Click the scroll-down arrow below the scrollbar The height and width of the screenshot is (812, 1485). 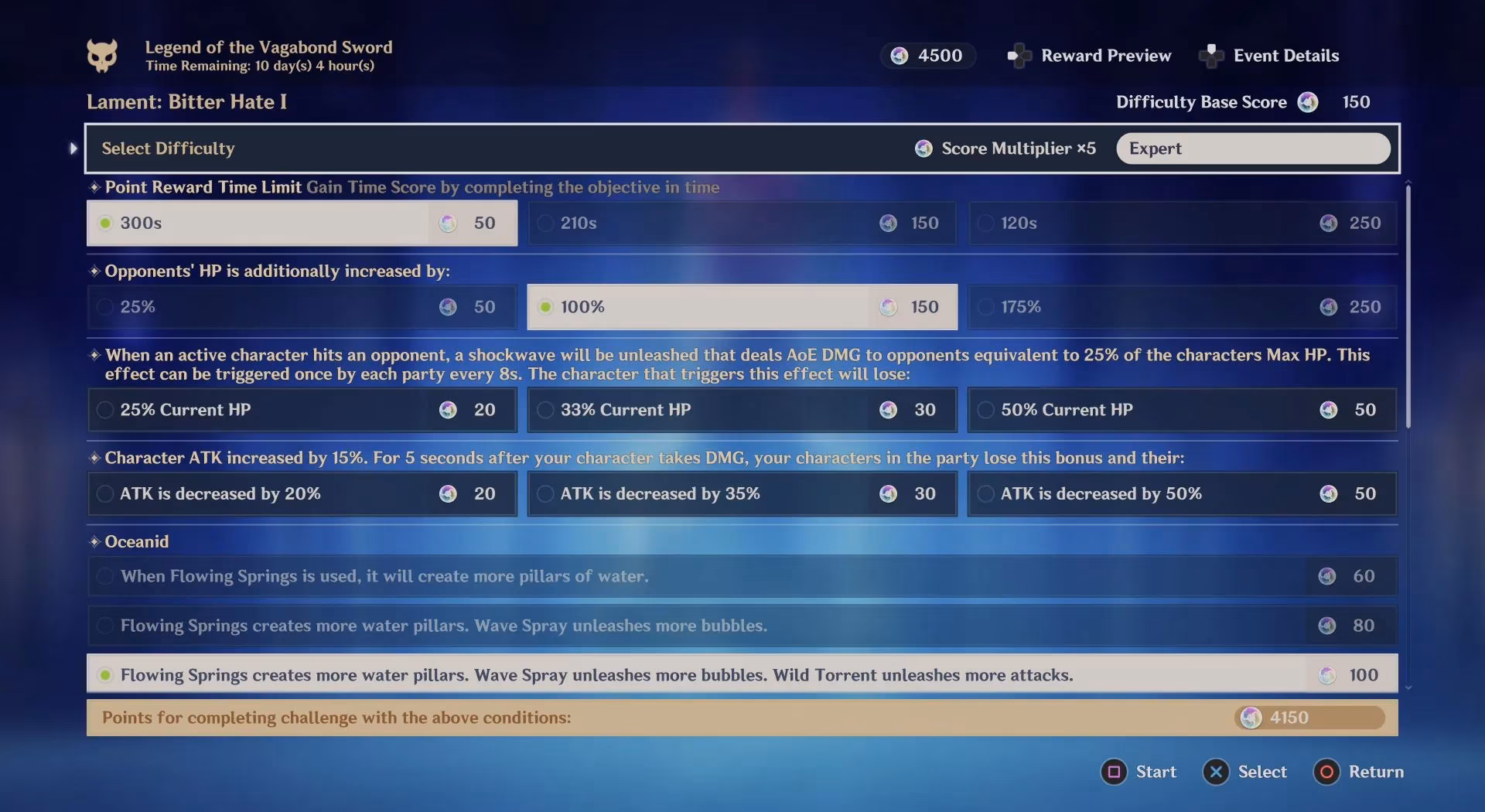(1408, 687)
